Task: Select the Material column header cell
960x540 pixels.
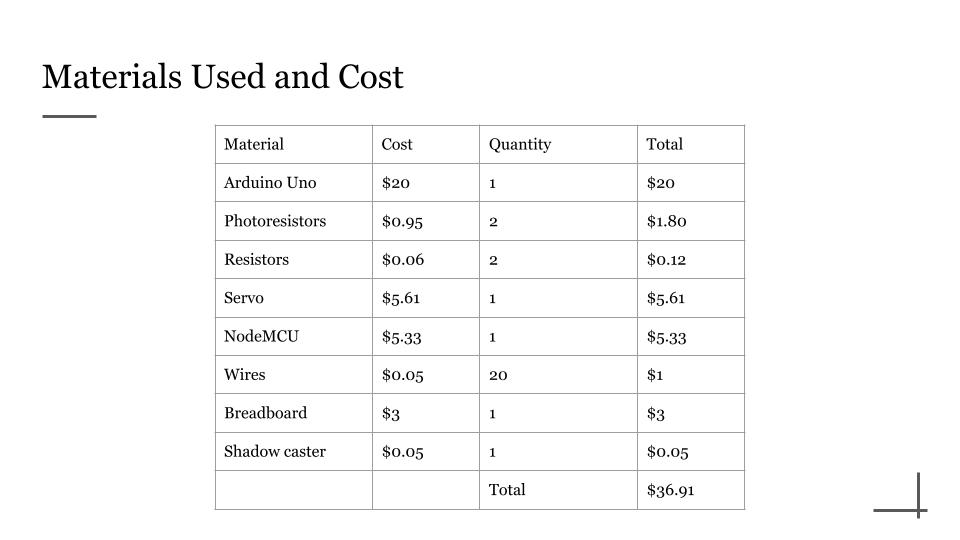Action: (x=294, y=144)
